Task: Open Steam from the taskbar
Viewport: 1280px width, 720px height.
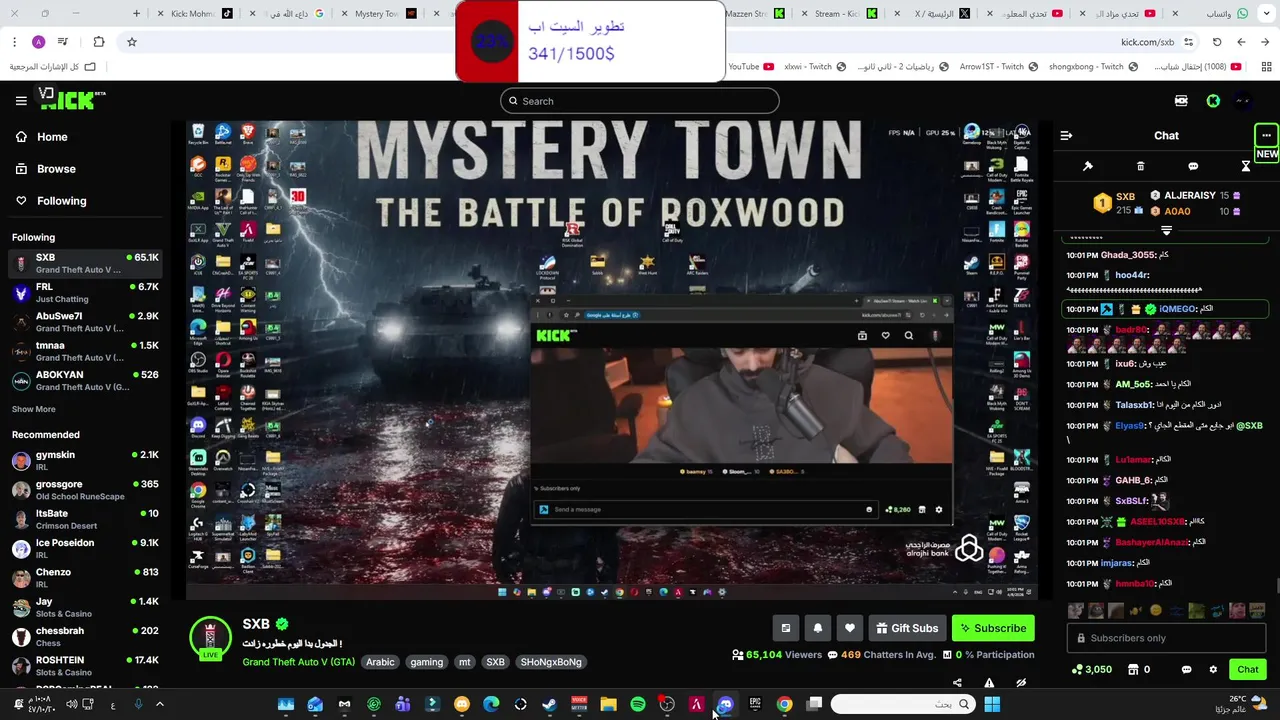Action: pyautogui.click(x=549, y=705)
